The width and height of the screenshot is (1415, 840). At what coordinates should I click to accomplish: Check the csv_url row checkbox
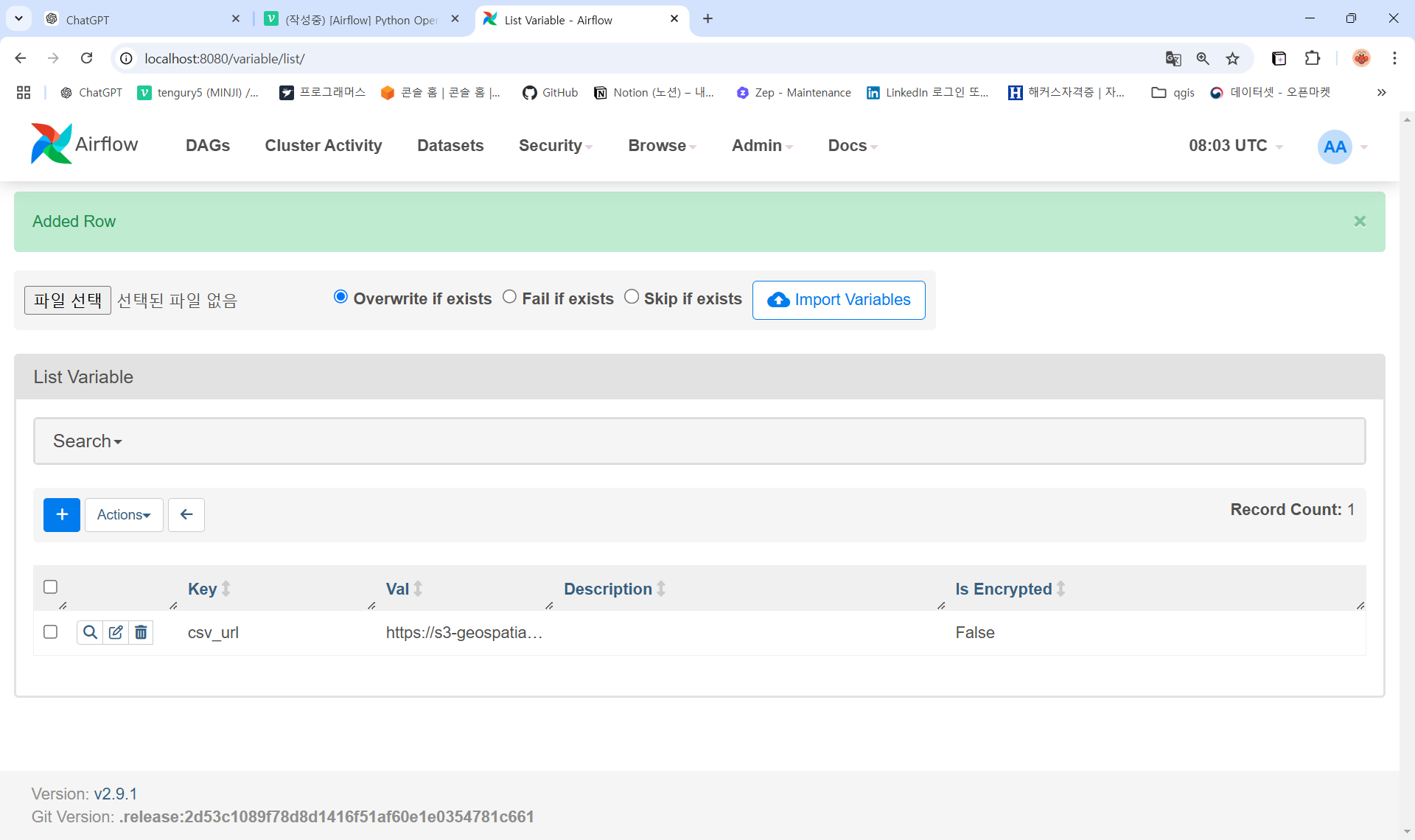[x=50, y=631]
